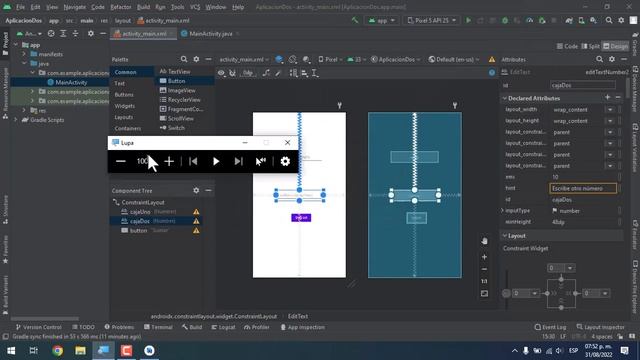Open the AplicacionDos theme dropdown

395,59
